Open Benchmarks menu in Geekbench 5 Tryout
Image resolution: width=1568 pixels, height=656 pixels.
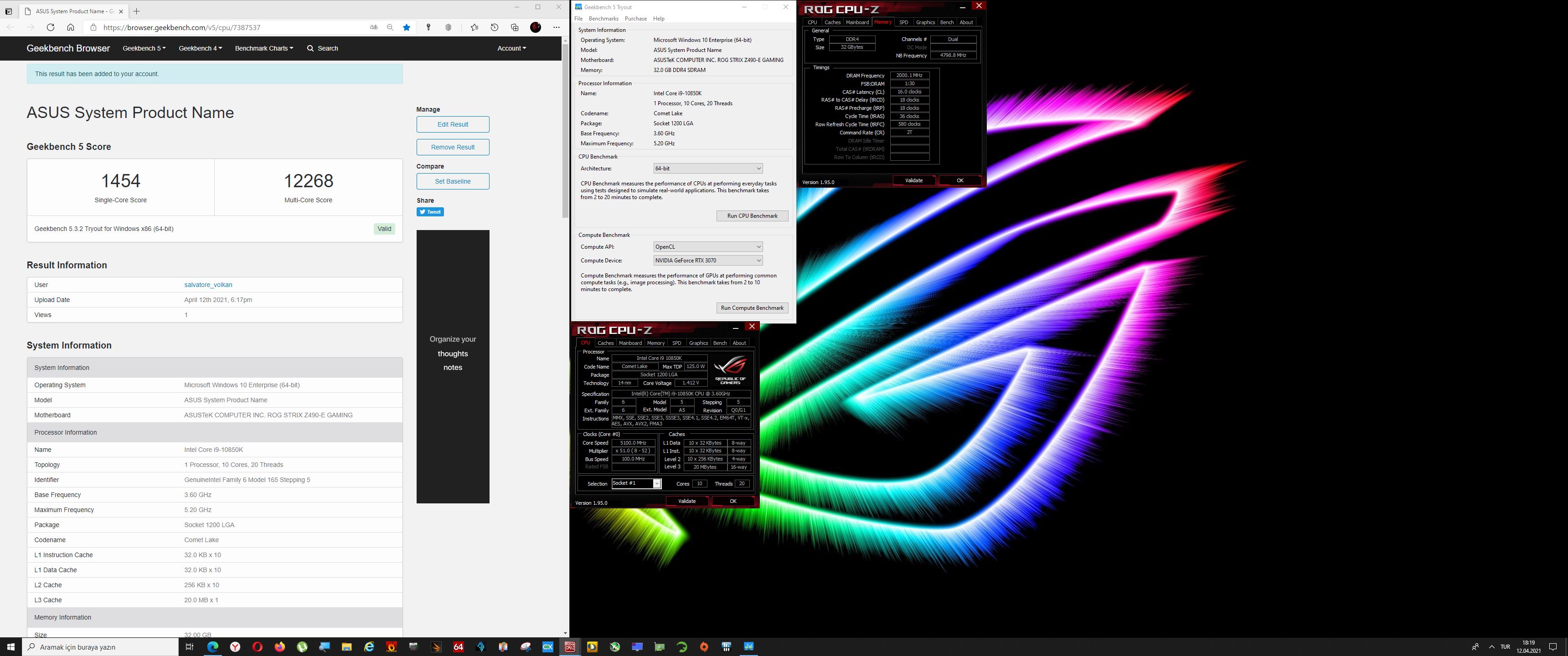coord(603,19)
